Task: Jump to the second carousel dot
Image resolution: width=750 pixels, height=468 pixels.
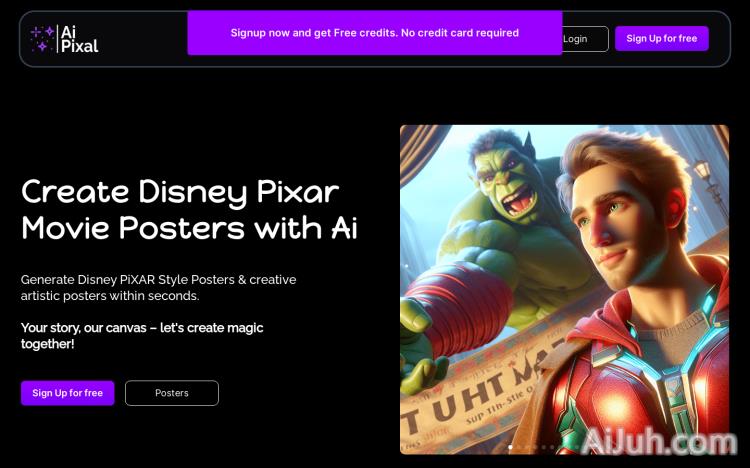Action: [x=518, y=447]
